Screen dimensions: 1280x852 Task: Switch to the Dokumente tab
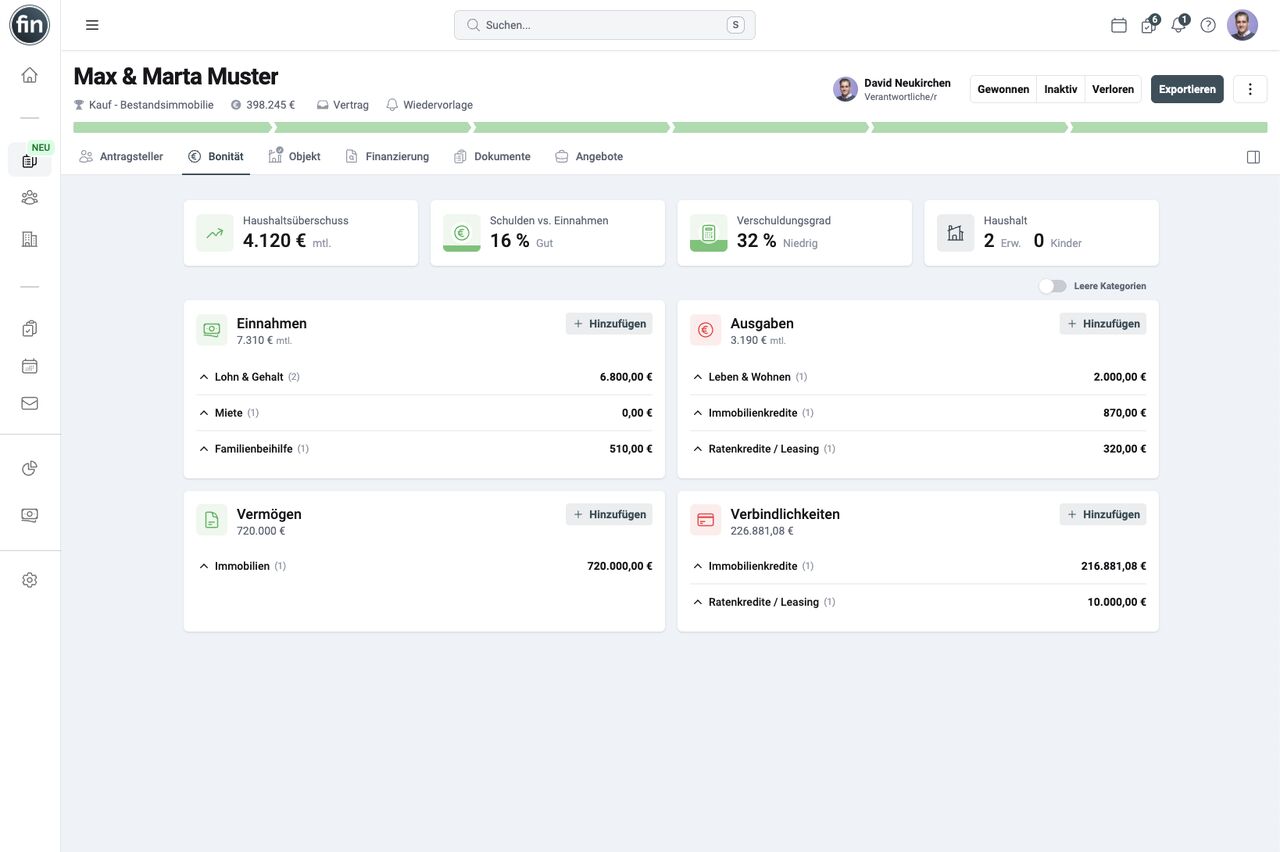[x=492, y=157]
